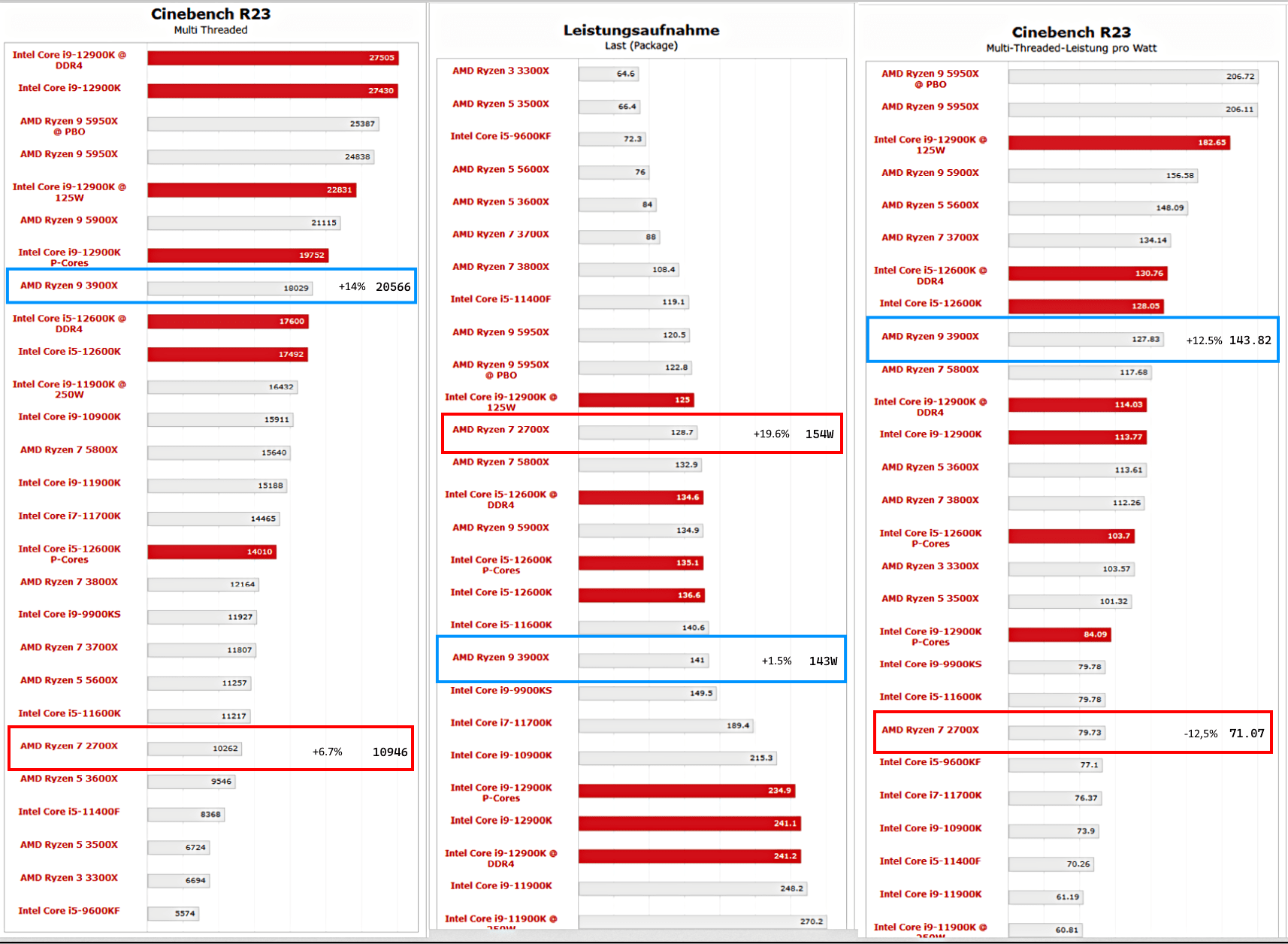The width and height of the screenshot is (1288, 944).
Task: Click the efficiency value 206.72
Action: [1240, 77]
